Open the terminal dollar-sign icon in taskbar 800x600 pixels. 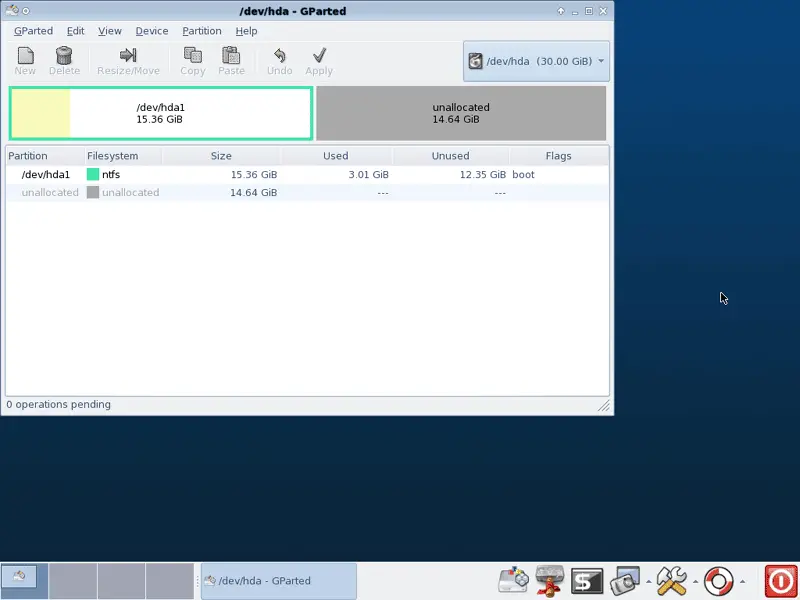pyautogui.click(x=587, y=581)
